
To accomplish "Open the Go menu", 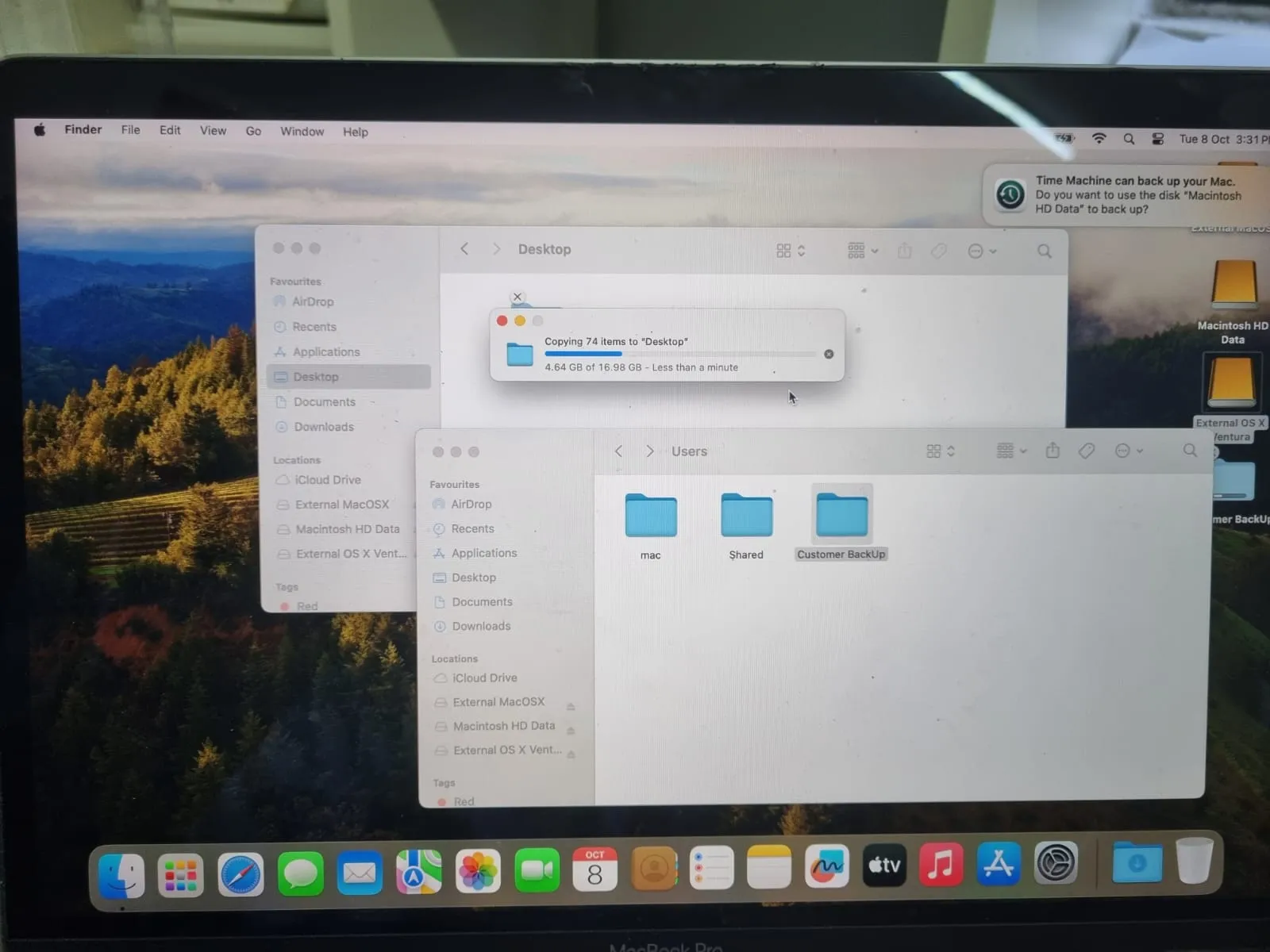I will coord(253,131).
